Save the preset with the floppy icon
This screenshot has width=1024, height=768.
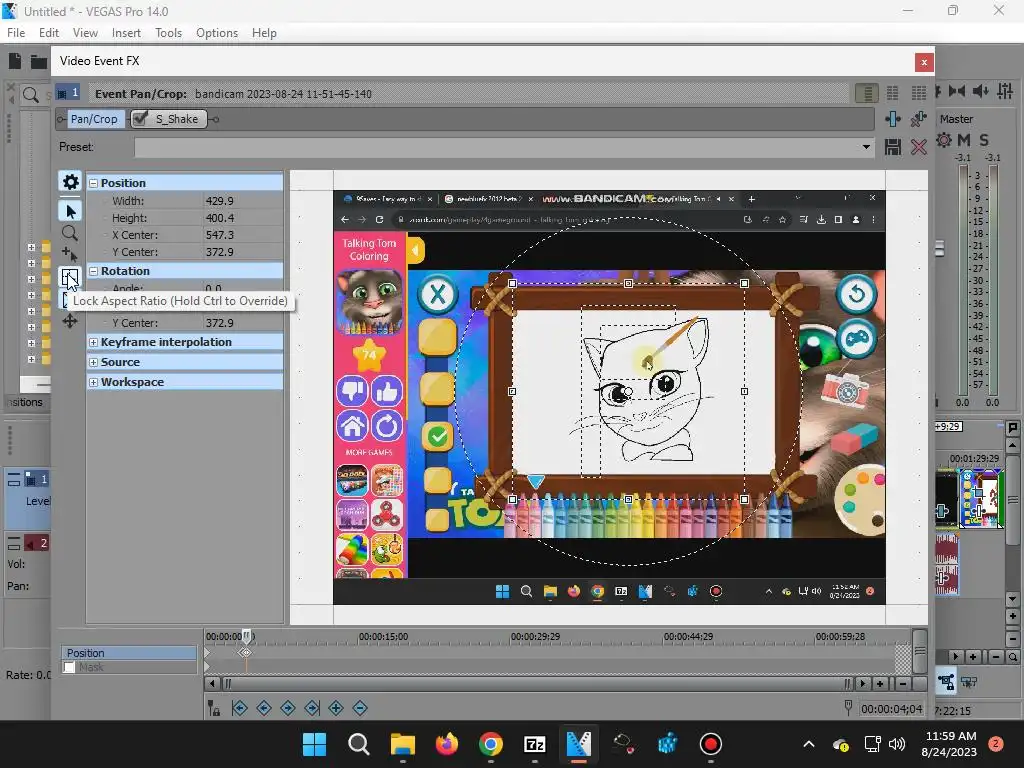click(893, 147)
